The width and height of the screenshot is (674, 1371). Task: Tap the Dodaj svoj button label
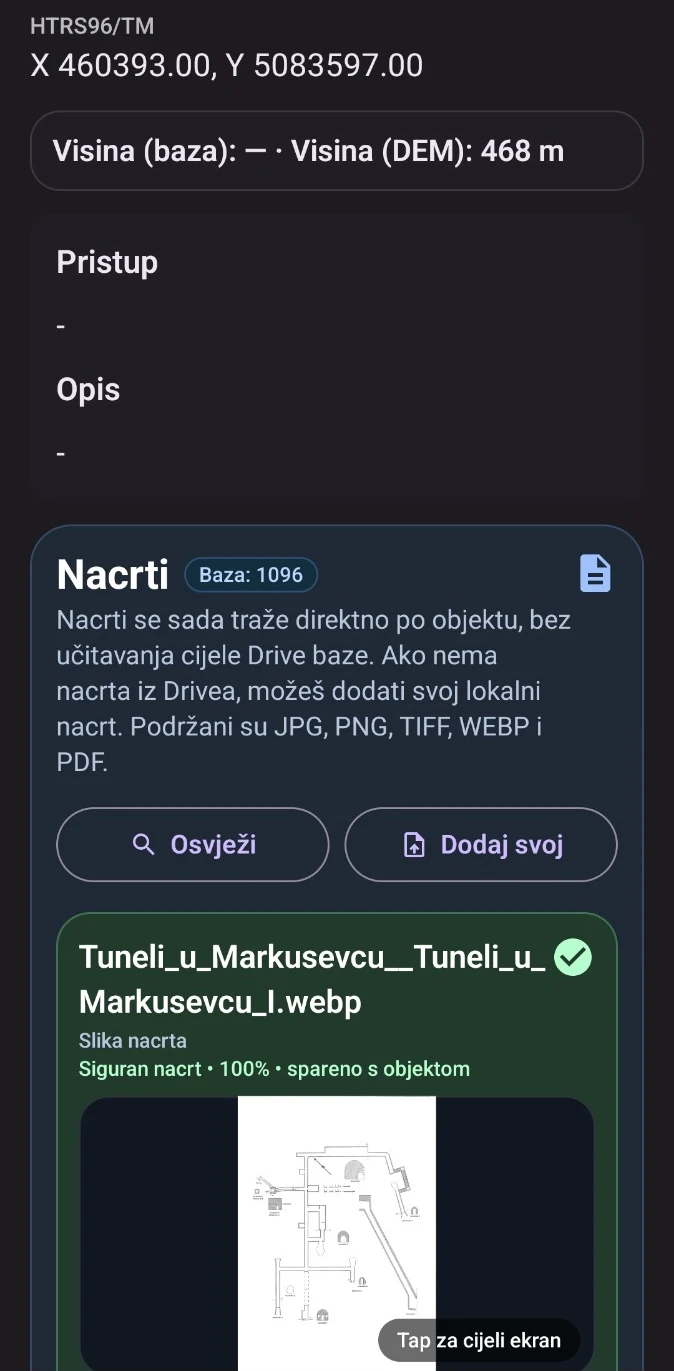(502, 845)
